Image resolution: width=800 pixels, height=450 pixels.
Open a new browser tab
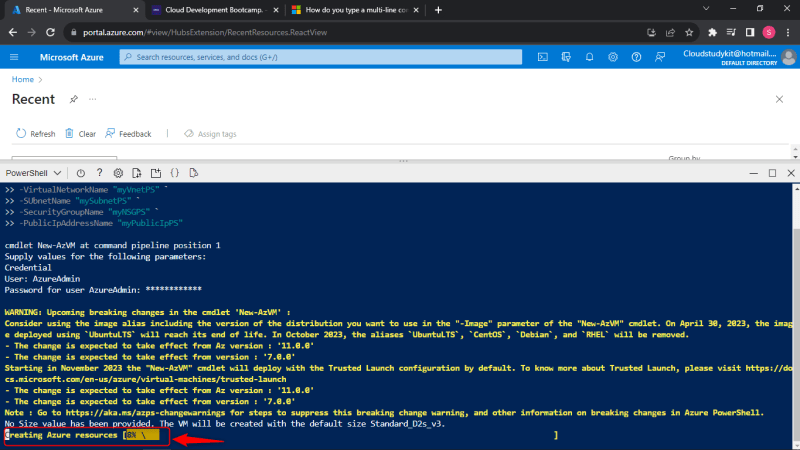coord(438,10)
